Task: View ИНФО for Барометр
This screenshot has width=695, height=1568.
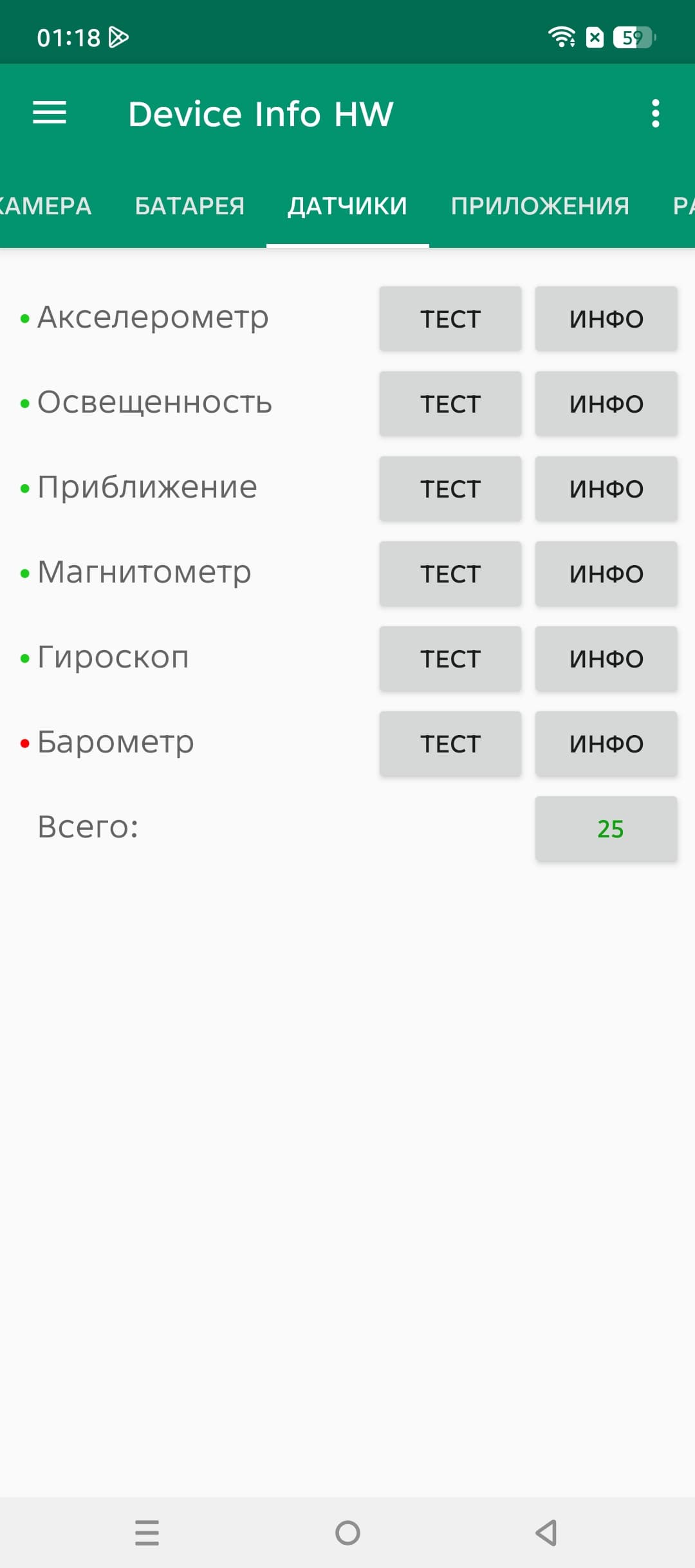Action: click(606, 743)
